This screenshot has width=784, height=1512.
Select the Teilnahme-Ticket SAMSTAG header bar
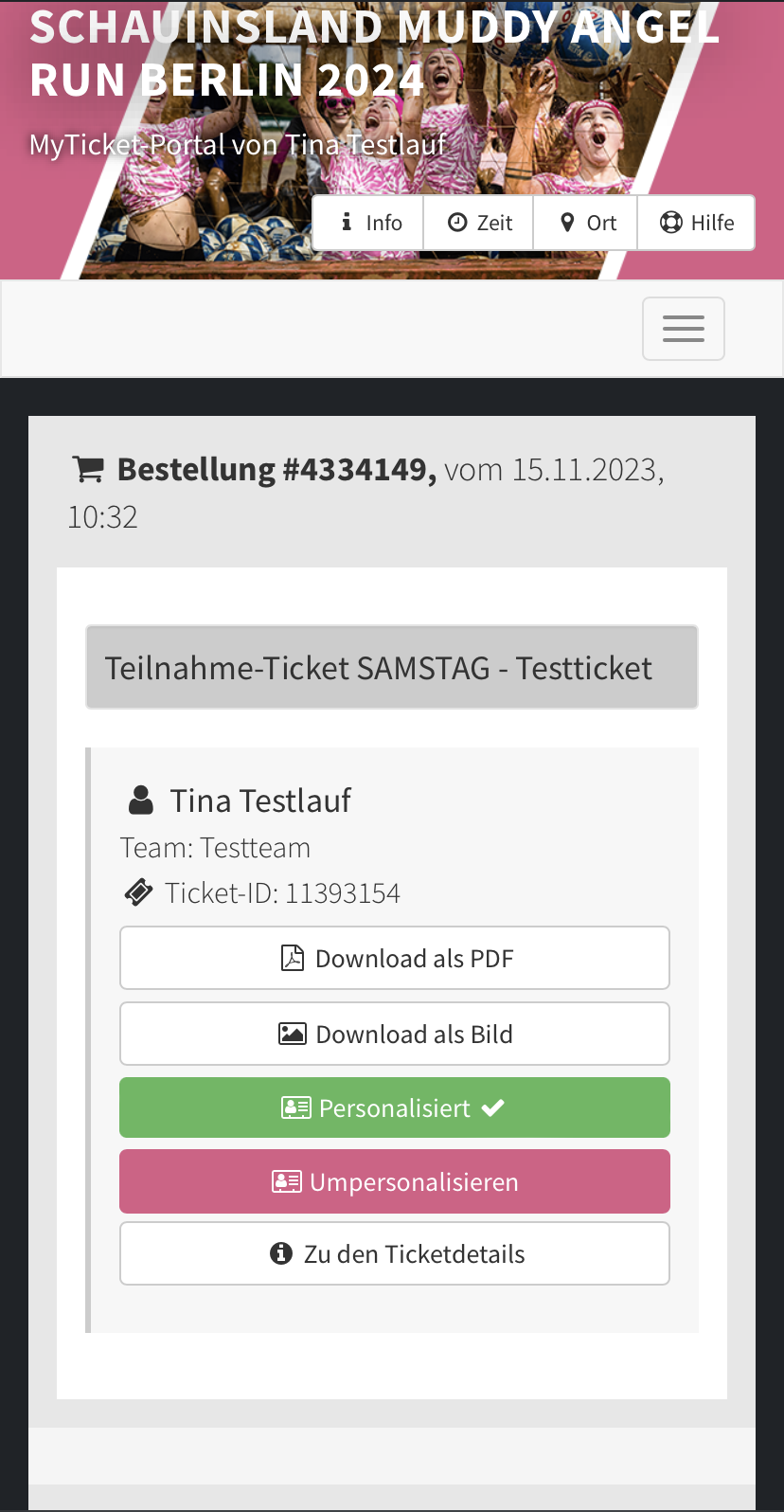click(392, 667)
